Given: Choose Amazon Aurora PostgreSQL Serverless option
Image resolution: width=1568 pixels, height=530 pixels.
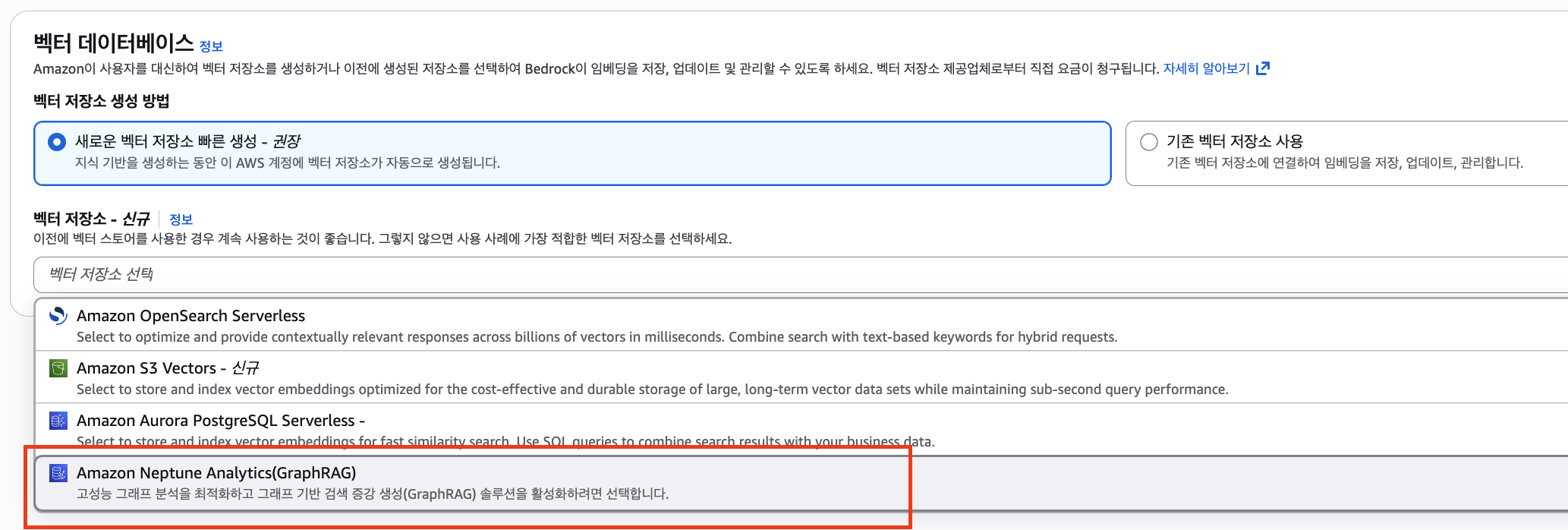Looking at the screenshot, I should pyautogui.click(x=801, y=429).
